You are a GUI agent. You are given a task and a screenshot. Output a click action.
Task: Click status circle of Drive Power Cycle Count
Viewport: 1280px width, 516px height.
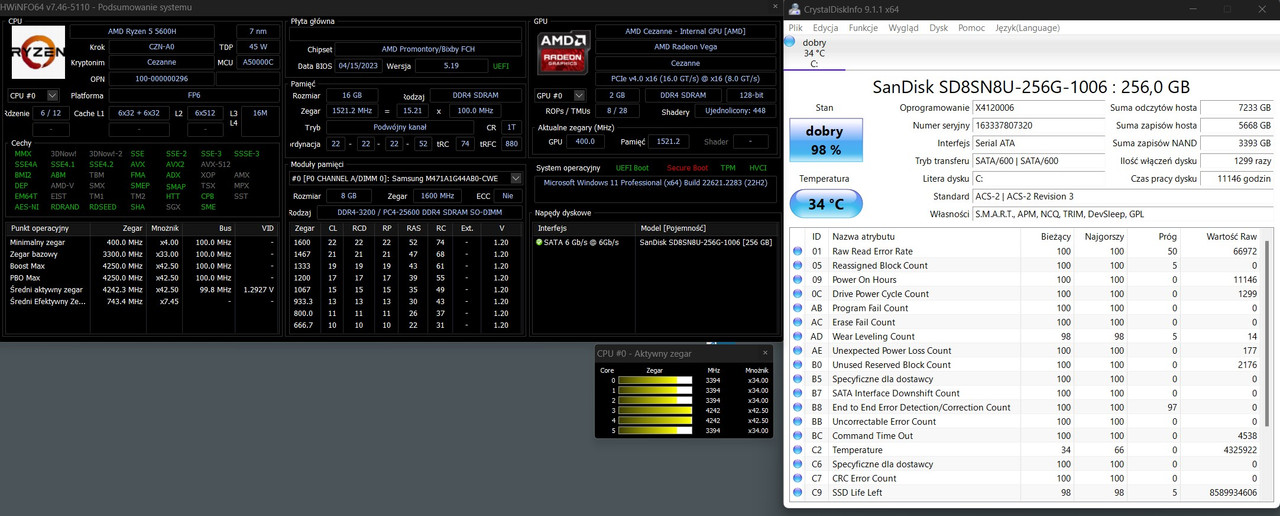click(798, 294)
